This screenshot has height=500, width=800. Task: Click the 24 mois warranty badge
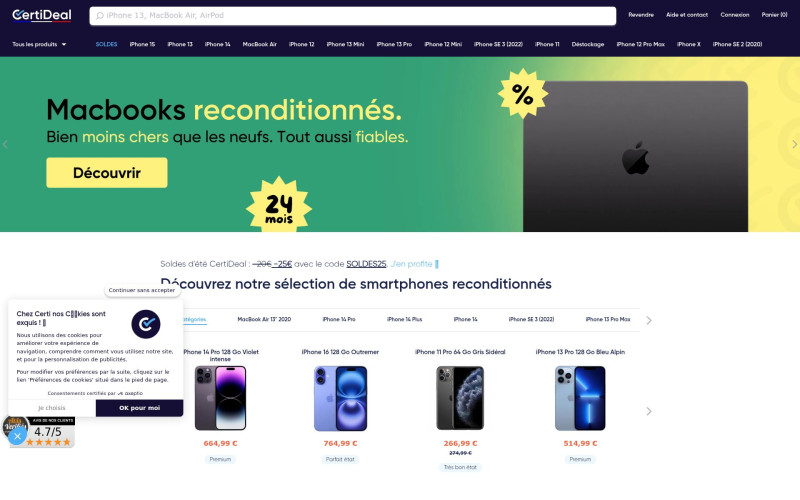279,205
